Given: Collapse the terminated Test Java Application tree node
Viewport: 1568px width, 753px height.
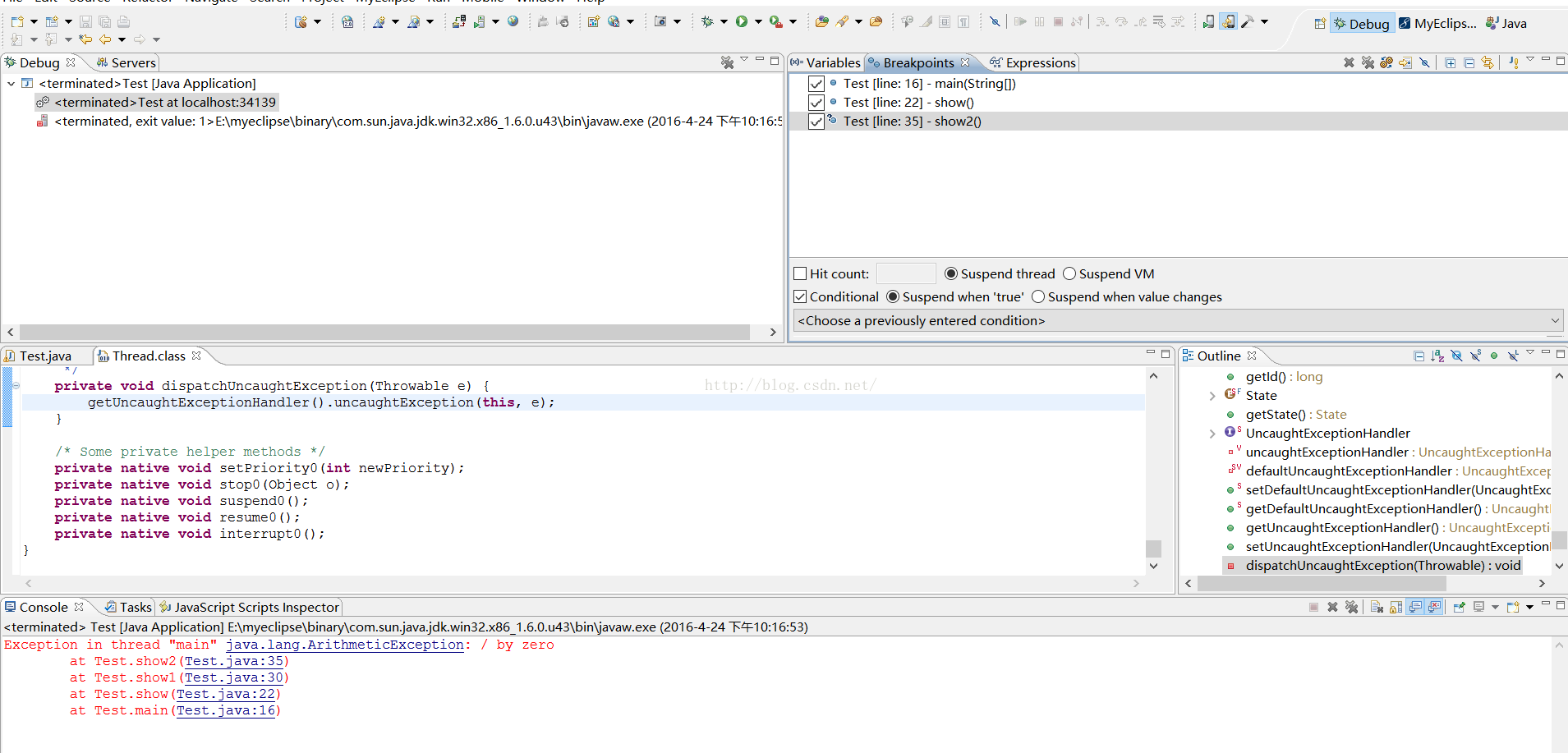Looking at the screenshot, I should pos(11,84).
